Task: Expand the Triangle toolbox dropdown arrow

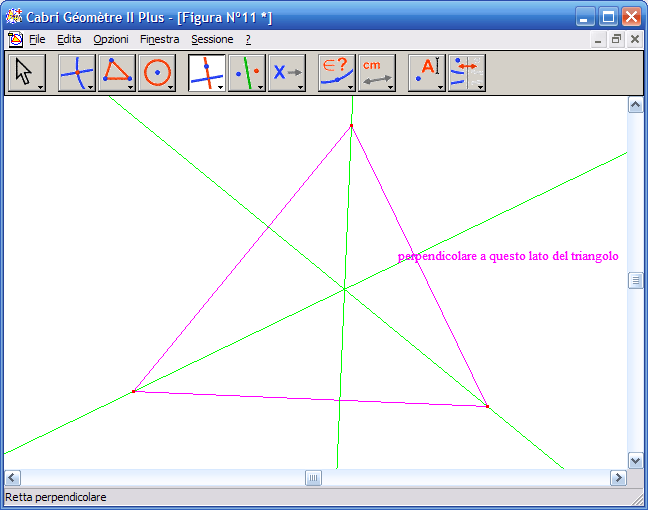Action: (x=131, y=87)
